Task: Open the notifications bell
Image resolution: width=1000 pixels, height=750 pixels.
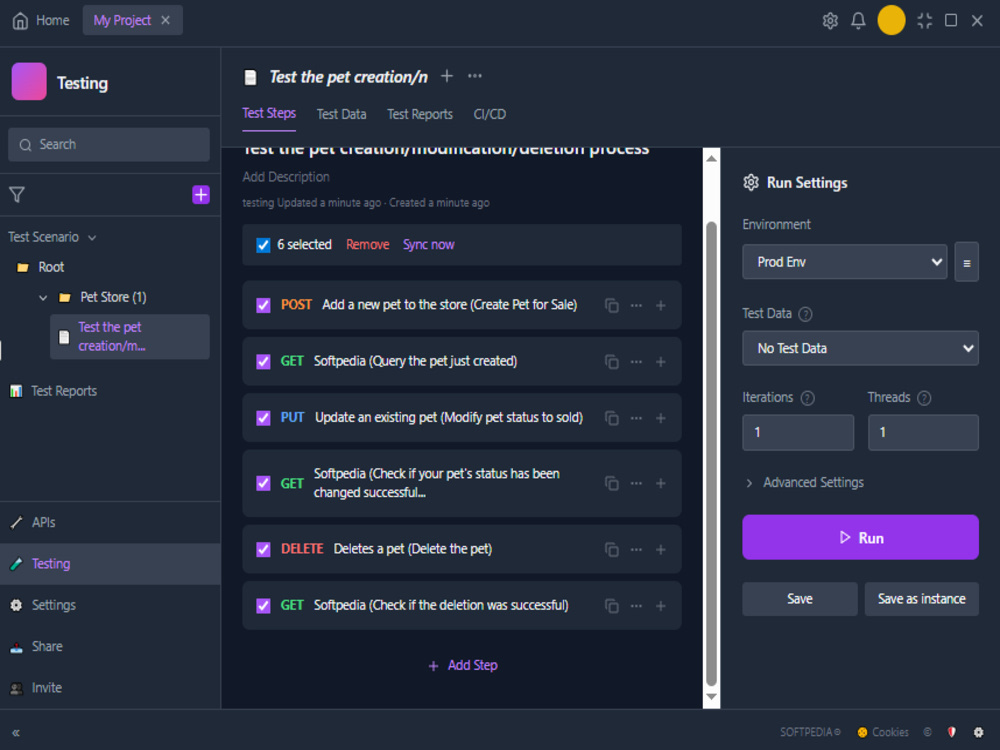Action: [858, 20]
